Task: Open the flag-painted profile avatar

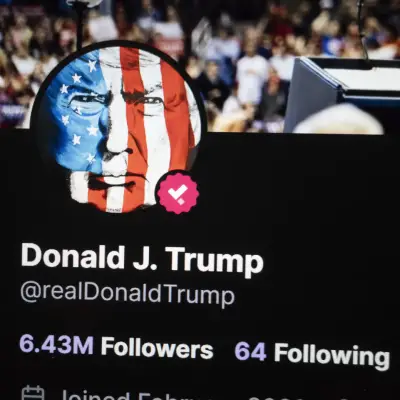Action: [118, 128]
